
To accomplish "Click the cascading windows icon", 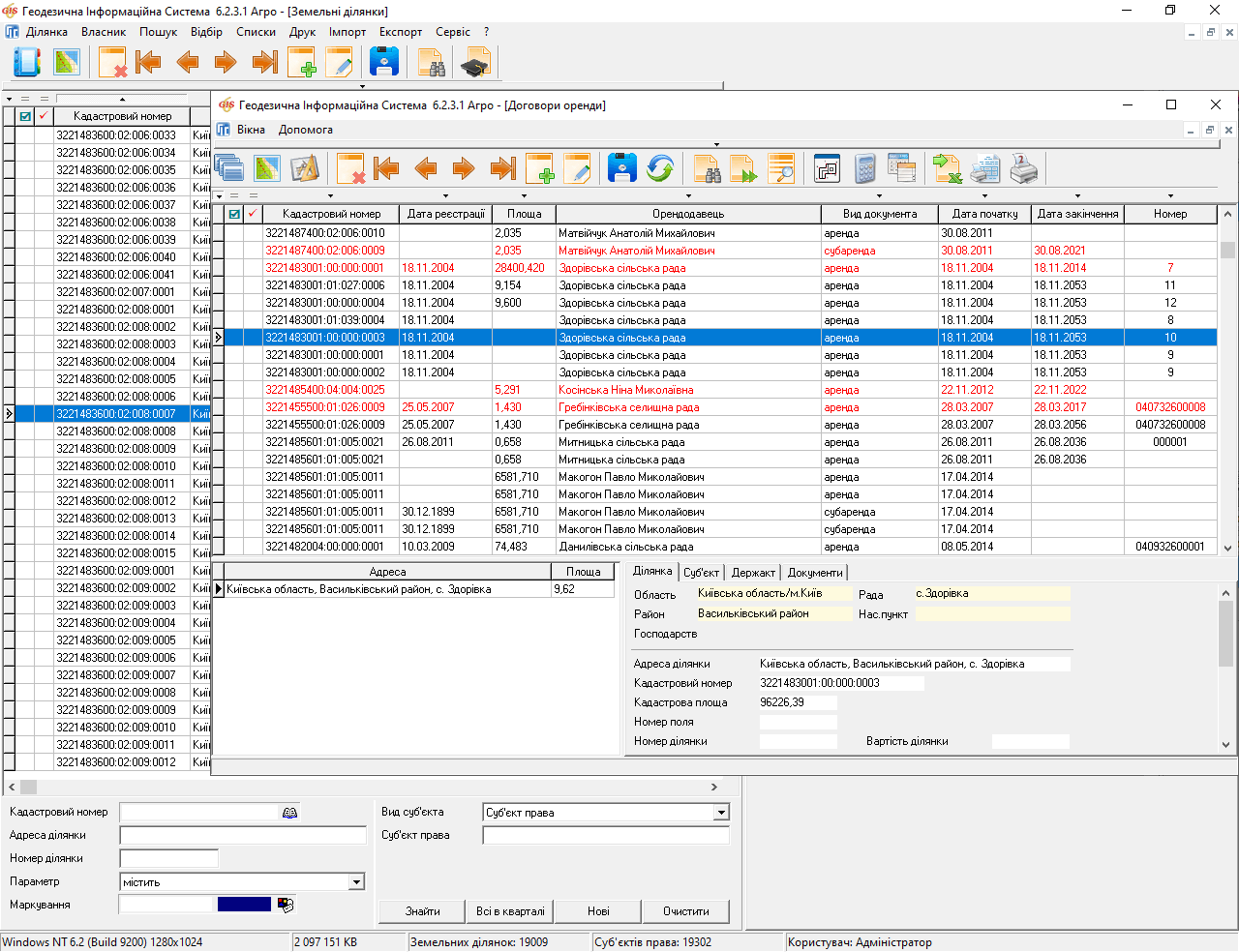I will pos(229,168).
